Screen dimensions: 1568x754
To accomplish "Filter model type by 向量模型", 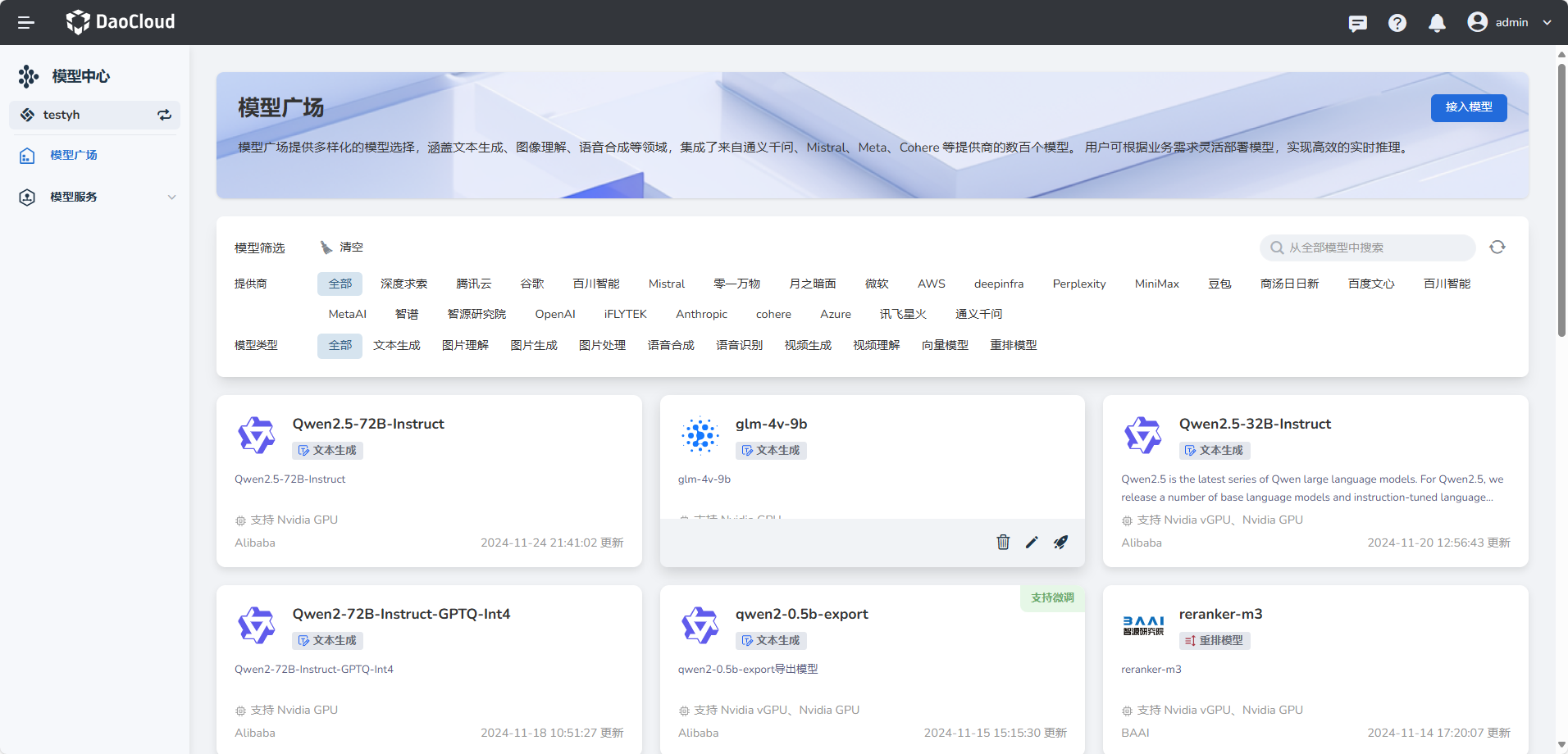I will (x=945, y=345).
